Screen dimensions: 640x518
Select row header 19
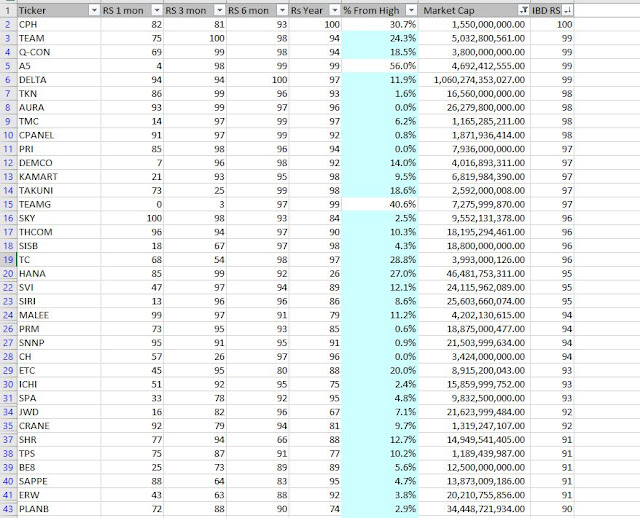coord(8,260)
